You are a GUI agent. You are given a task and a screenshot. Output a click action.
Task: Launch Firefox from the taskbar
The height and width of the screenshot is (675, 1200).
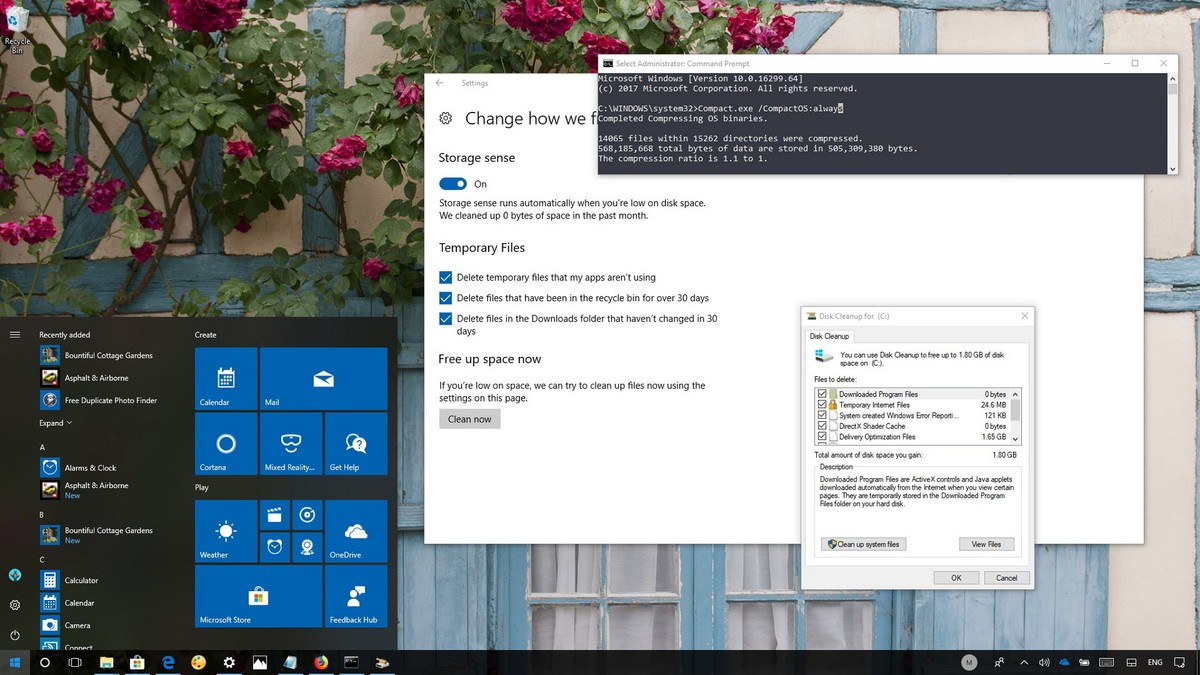coord(320,662)
